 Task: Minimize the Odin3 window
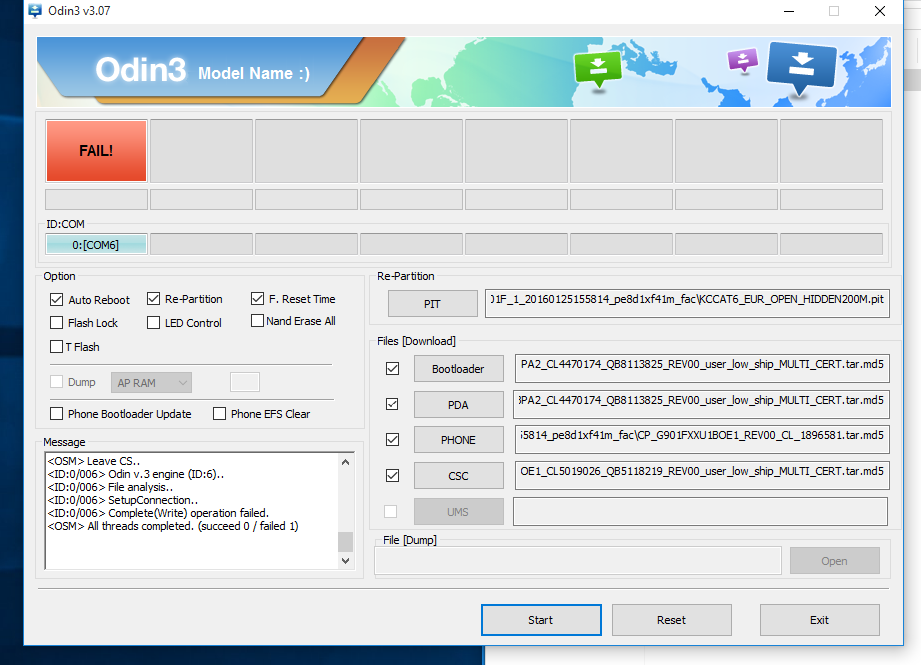(789, 11)
